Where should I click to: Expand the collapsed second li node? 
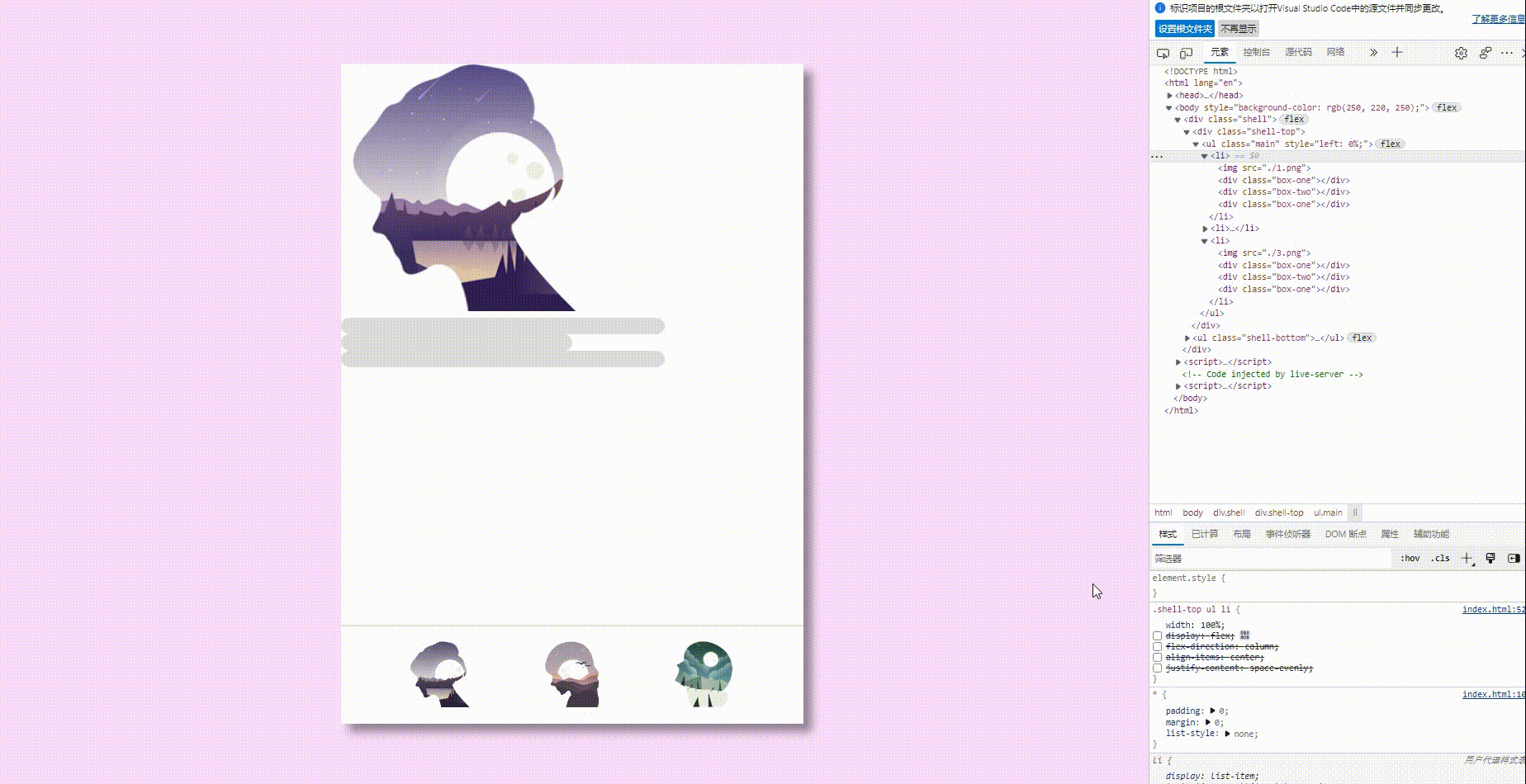click(x=1205, y=229)
